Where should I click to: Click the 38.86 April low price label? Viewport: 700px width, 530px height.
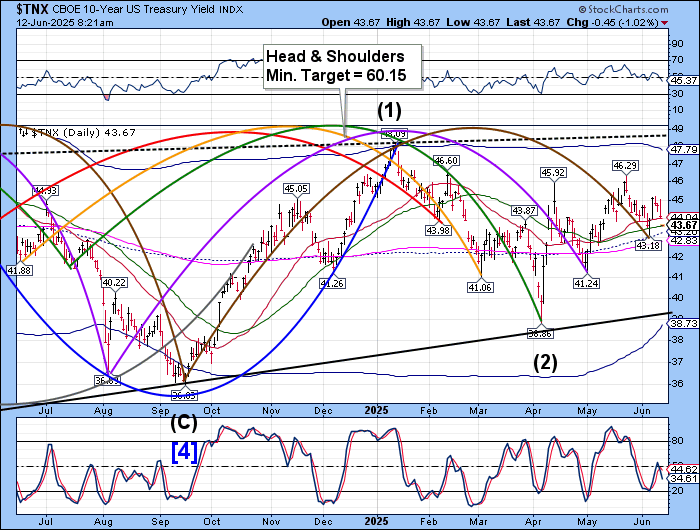point(540,333)
